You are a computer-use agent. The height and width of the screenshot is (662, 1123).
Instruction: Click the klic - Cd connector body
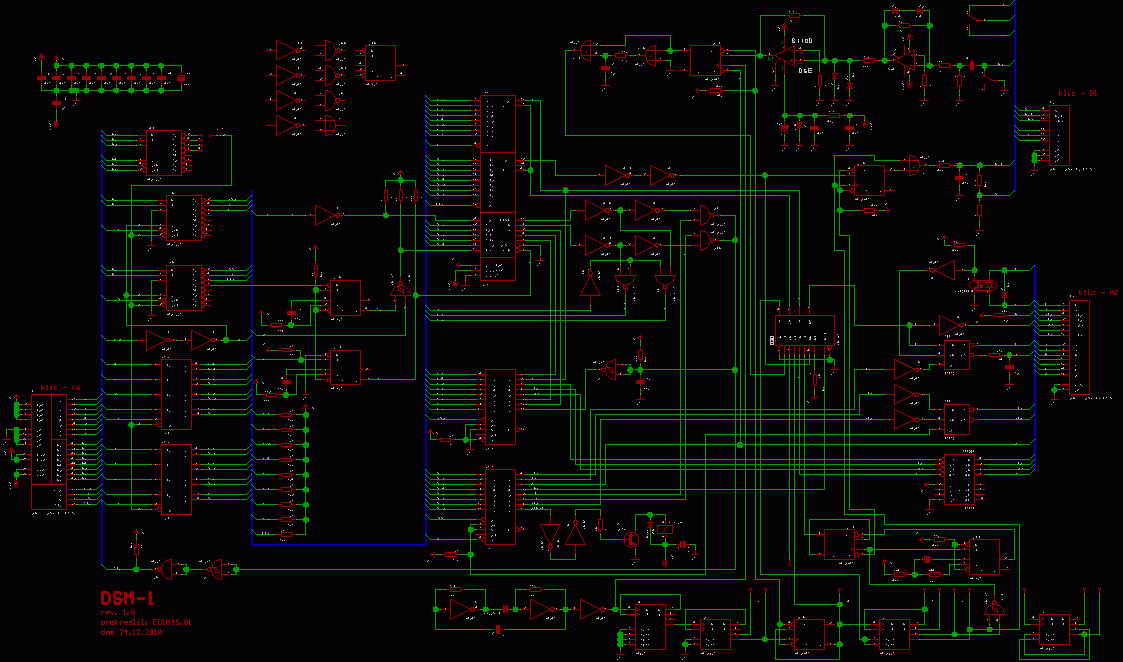(49, 452)
